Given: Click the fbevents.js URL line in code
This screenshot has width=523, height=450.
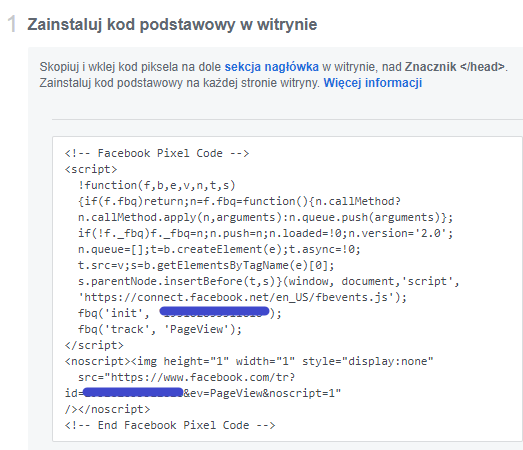Looking at the screenshot, I should pyautogui.click(x=242, y=298).
